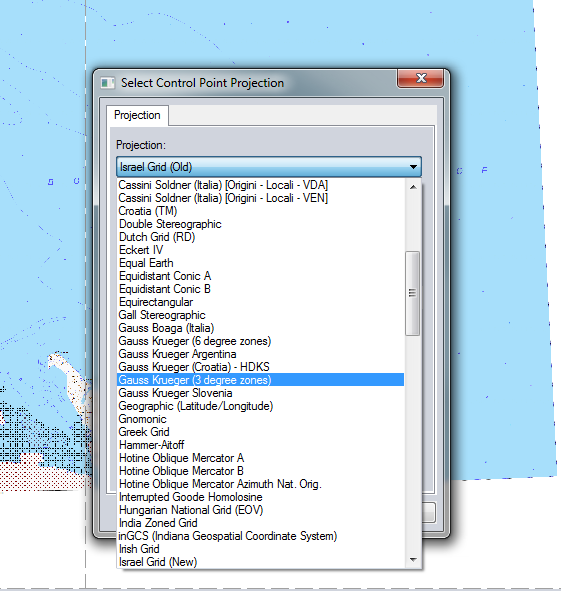
Task: Choose Geographic (Latitude/Longitude) from the list
Action: coord(261,406)
